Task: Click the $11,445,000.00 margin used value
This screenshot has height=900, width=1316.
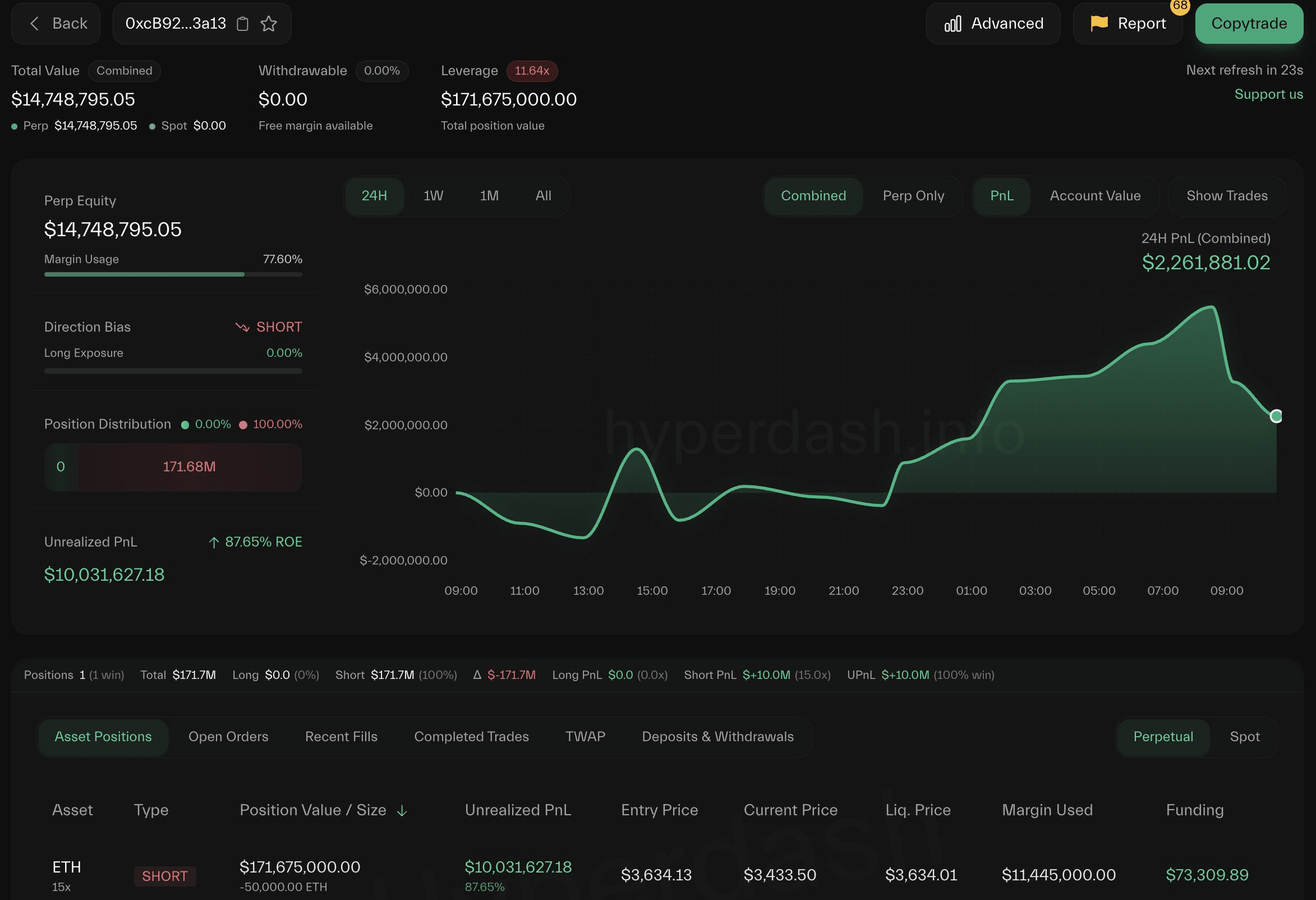Action: pyautogui.click(x=1059, y=876)
